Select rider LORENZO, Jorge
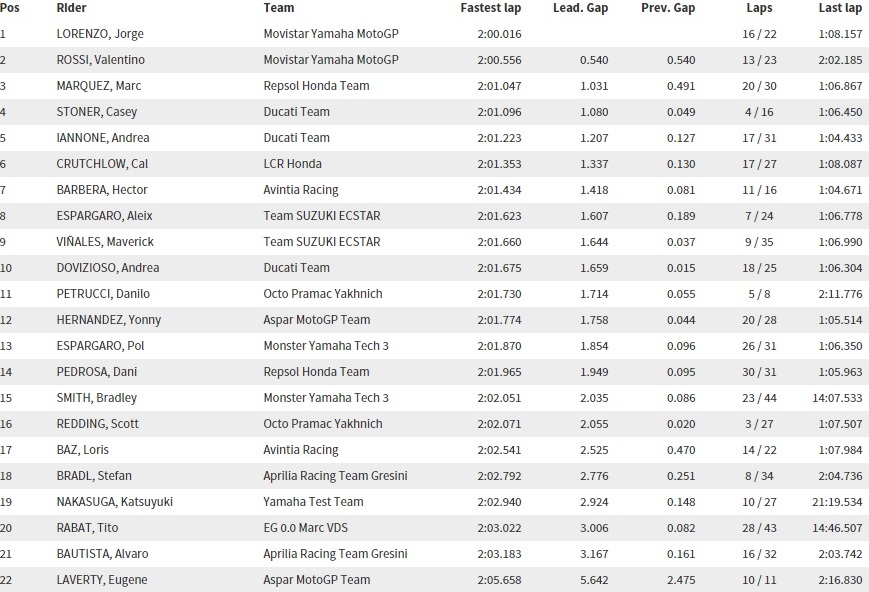 click(x=100, y=34)
